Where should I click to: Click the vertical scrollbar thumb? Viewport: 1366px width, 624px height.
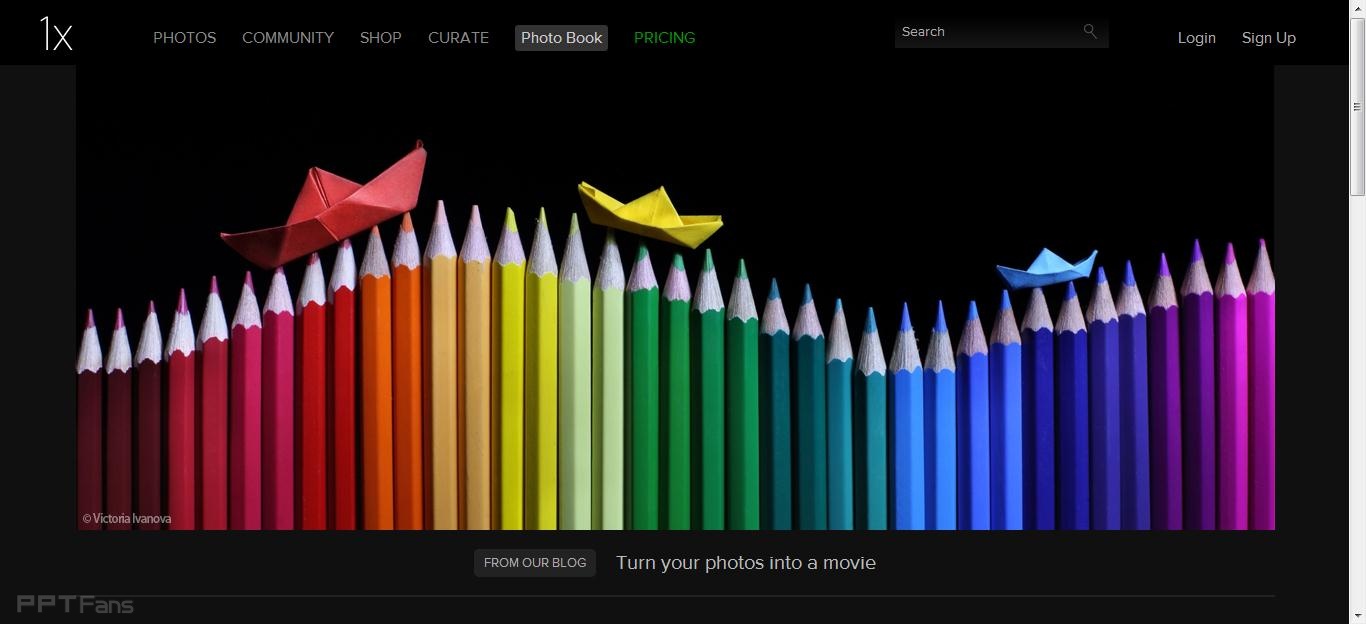pyautogui.click(x=1357, y=105)
